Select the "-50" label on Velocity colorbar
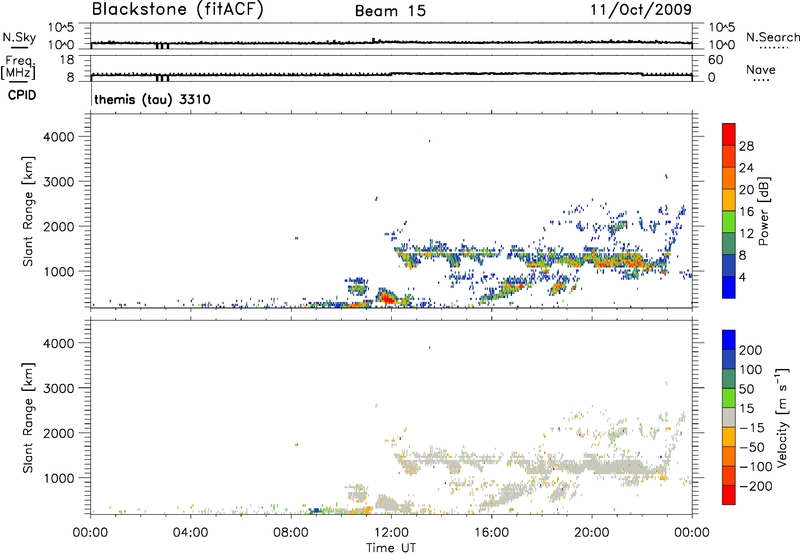 click(x=752, y=447)
